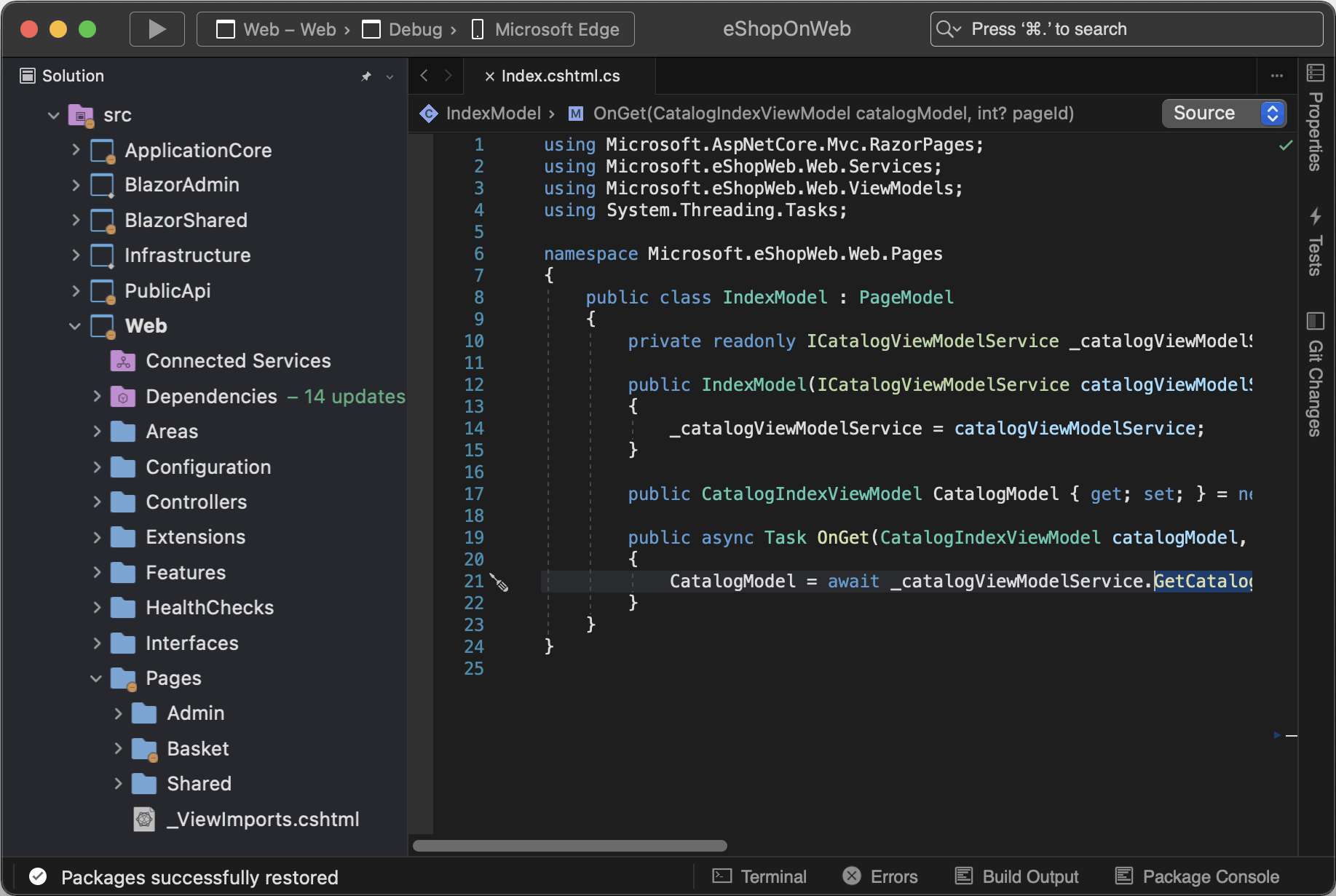Select Connected Services under the Web project
The image size is (1336, 896).
238,360
